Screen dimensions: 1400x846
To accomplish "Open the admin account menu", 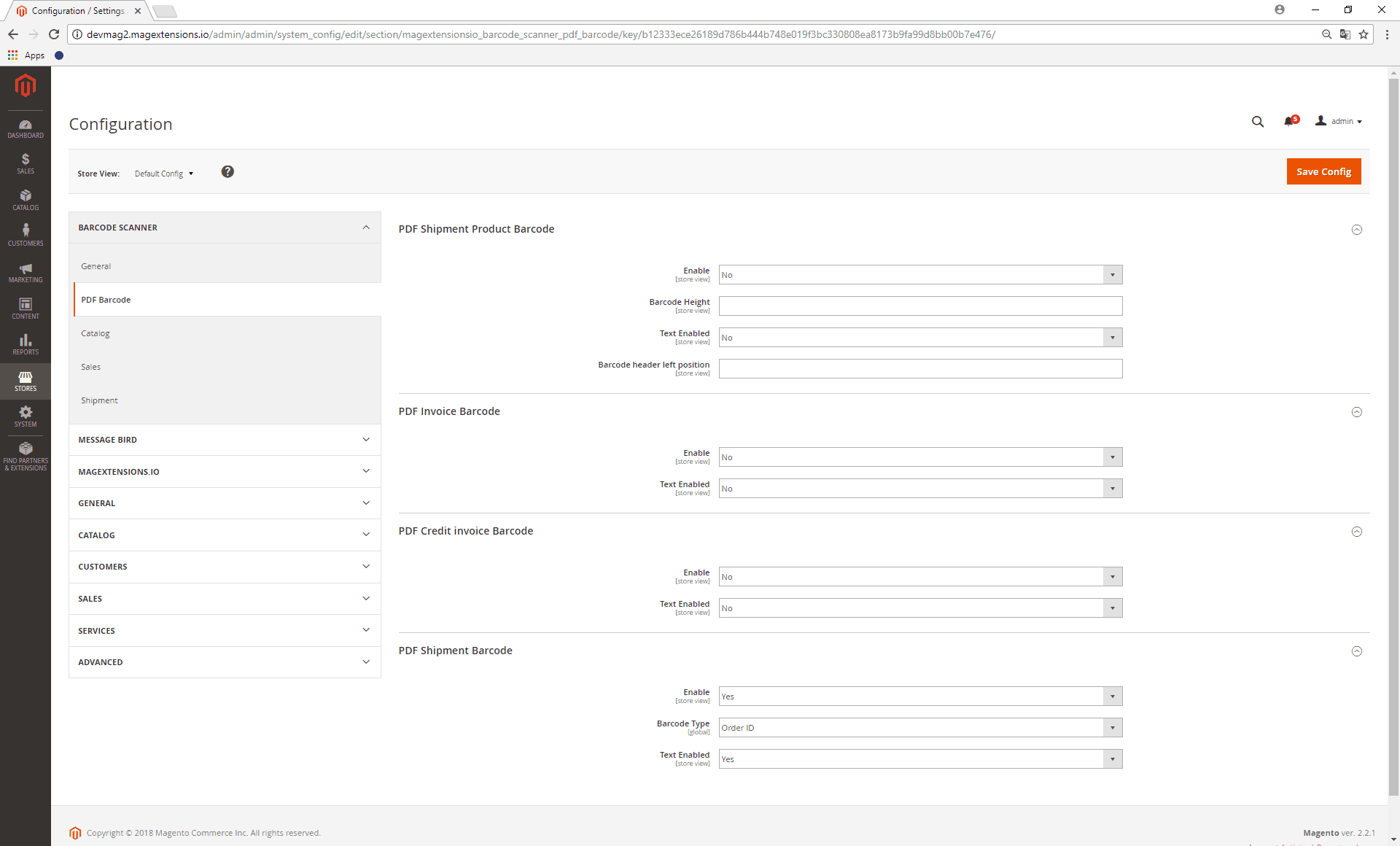I will [1339, 122].
